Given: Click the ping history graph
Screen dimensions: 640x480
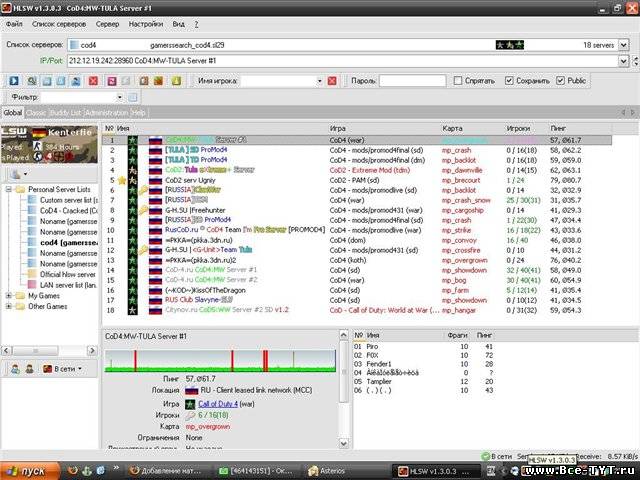Looking at the screenshot, I should 220,361.
